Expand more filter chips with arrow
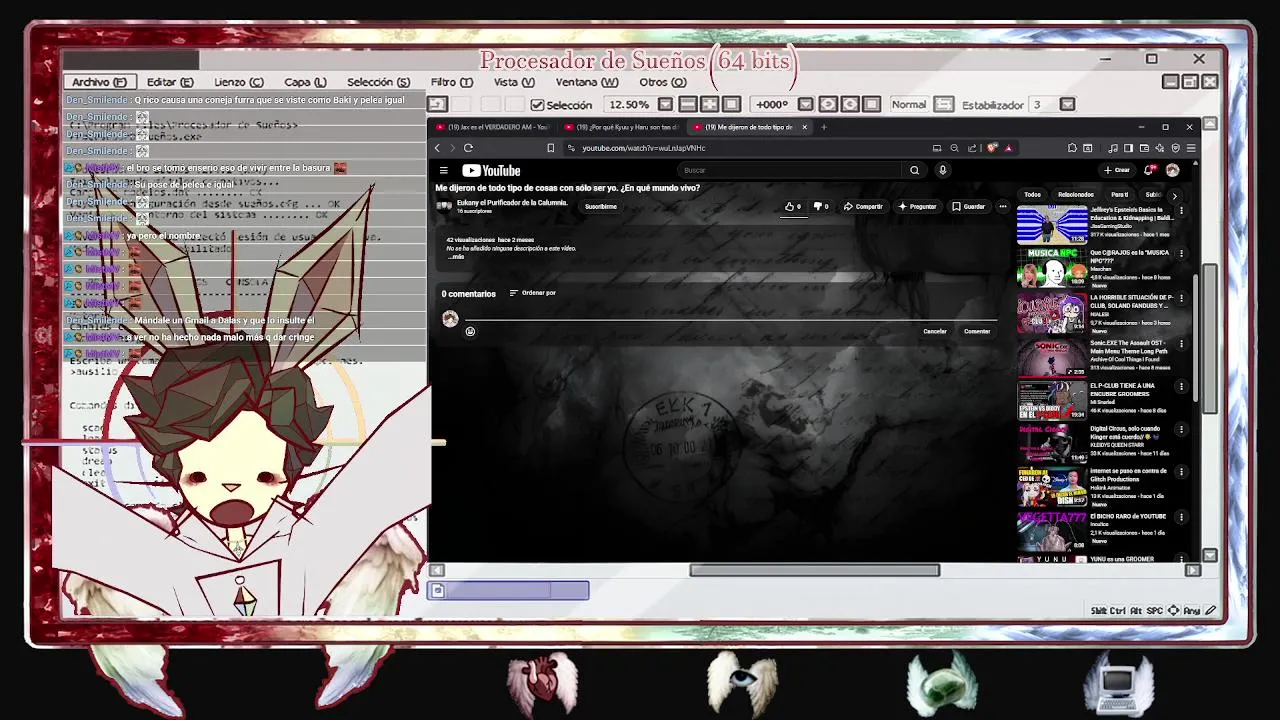 click(1174, 196)
